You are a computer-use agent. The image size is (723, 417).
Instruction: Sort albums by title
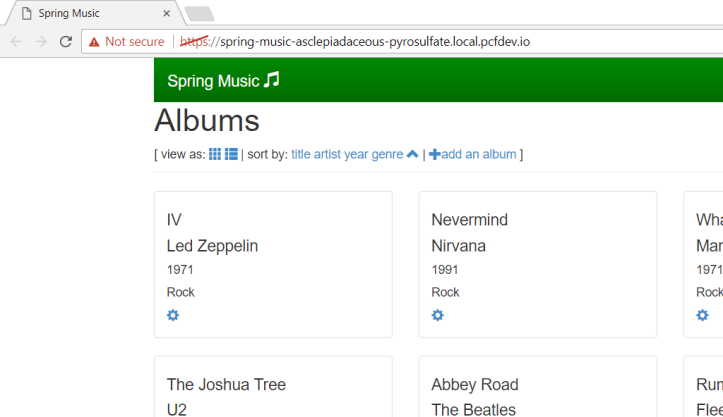[301, 154]
